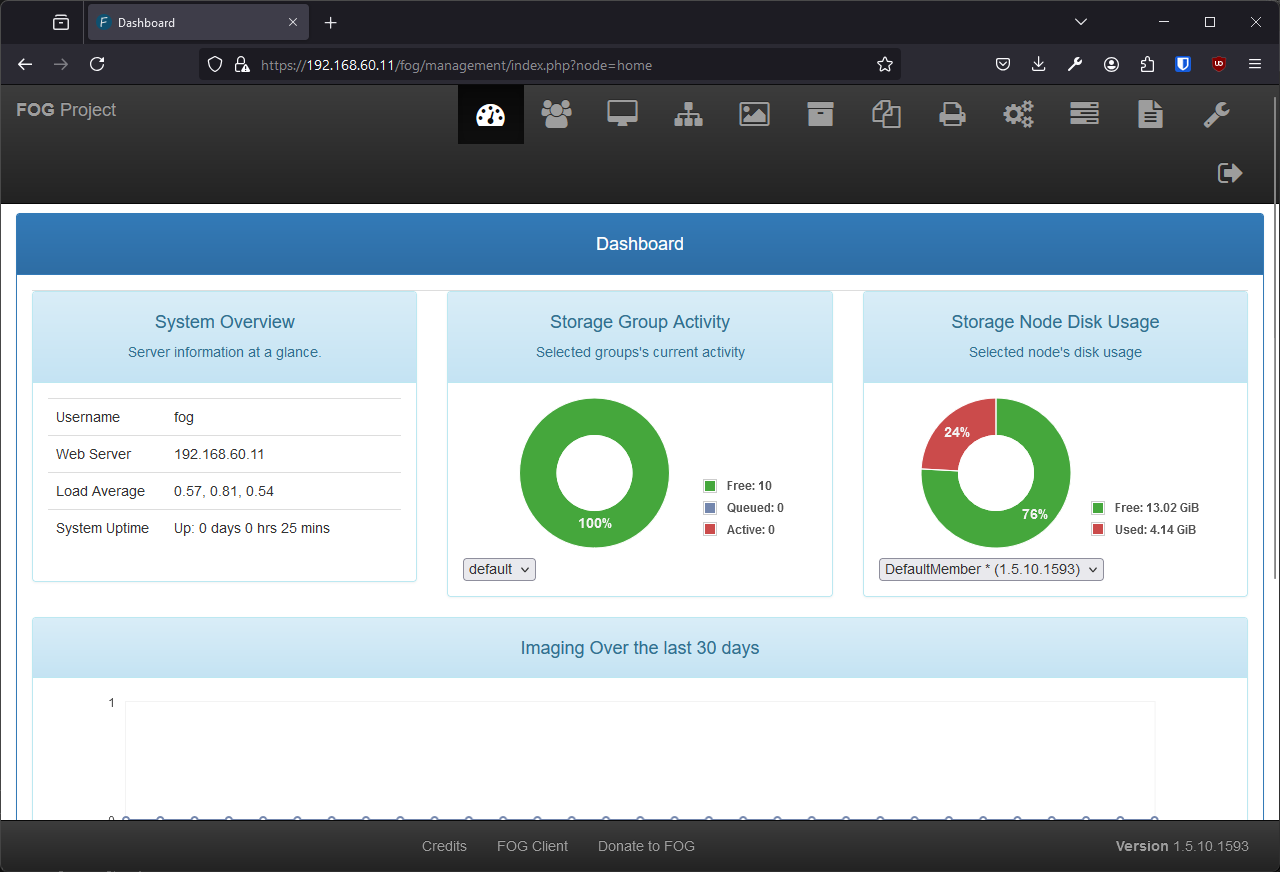Click the 'Imaging Over the last 30 days' heading
1280x872 pixels.
(640, 648)
